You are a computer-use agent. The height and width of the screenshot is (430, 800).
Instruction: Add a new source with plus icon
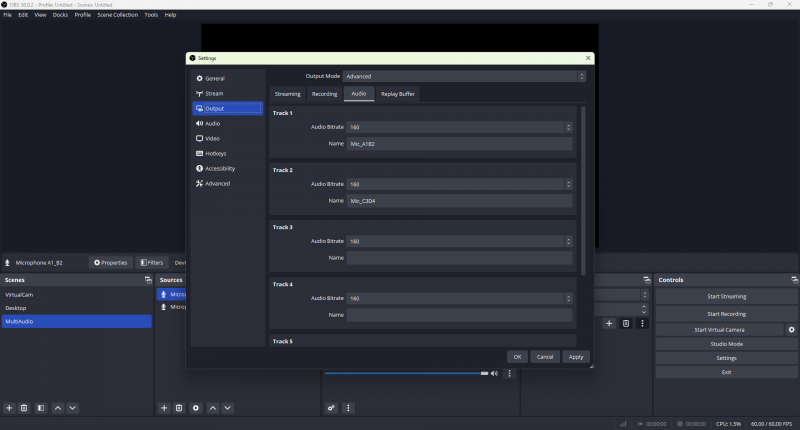tap(164, 408)
